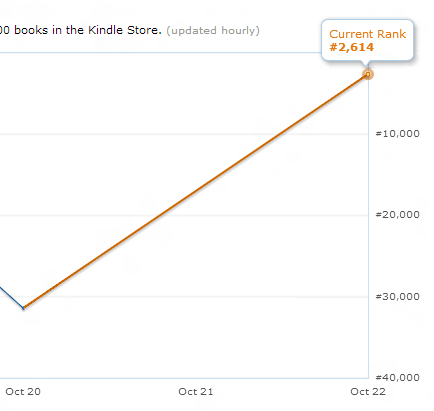Click the 'Current Rank' tooltip heading

(x=367, y=34)
